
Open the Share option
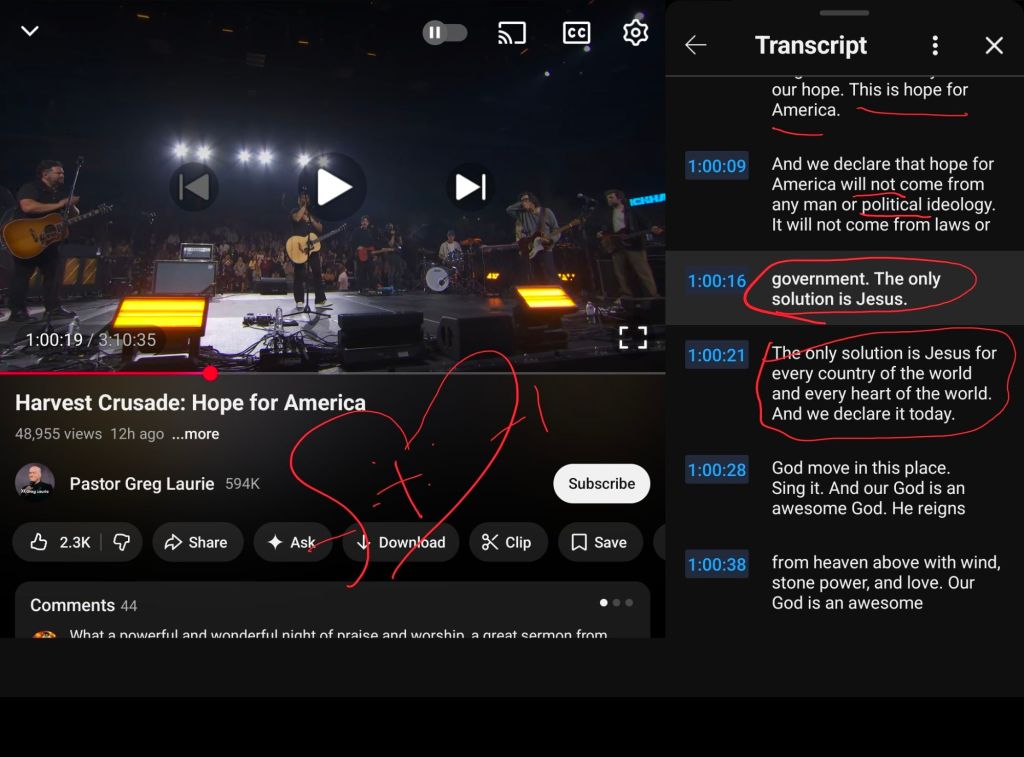197,542
